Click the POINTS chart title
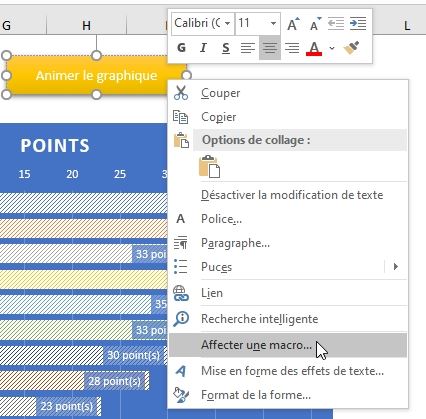This screenshot has width=426, height=419. tap(55, 146)
